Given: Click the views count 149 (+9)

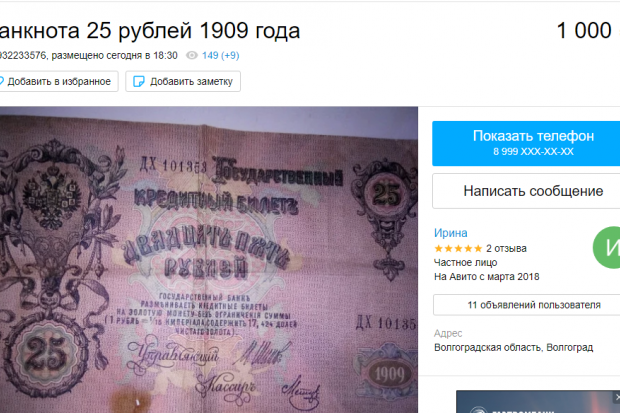Looking at the screenshot, I should tap(221, 55).
